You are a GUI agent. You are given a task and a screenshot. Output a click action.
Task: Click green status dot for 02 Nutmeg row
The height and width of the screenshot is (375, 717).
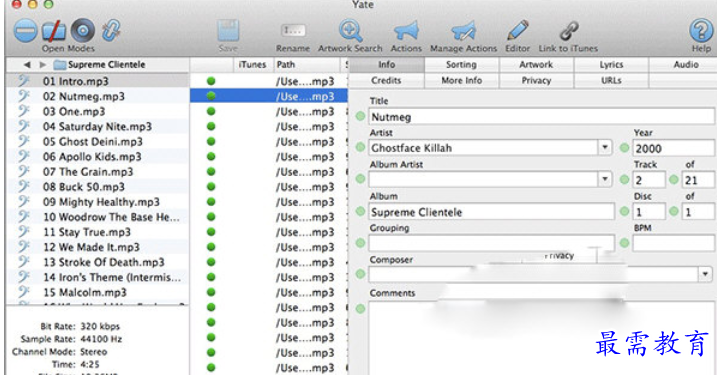[211, 96]
